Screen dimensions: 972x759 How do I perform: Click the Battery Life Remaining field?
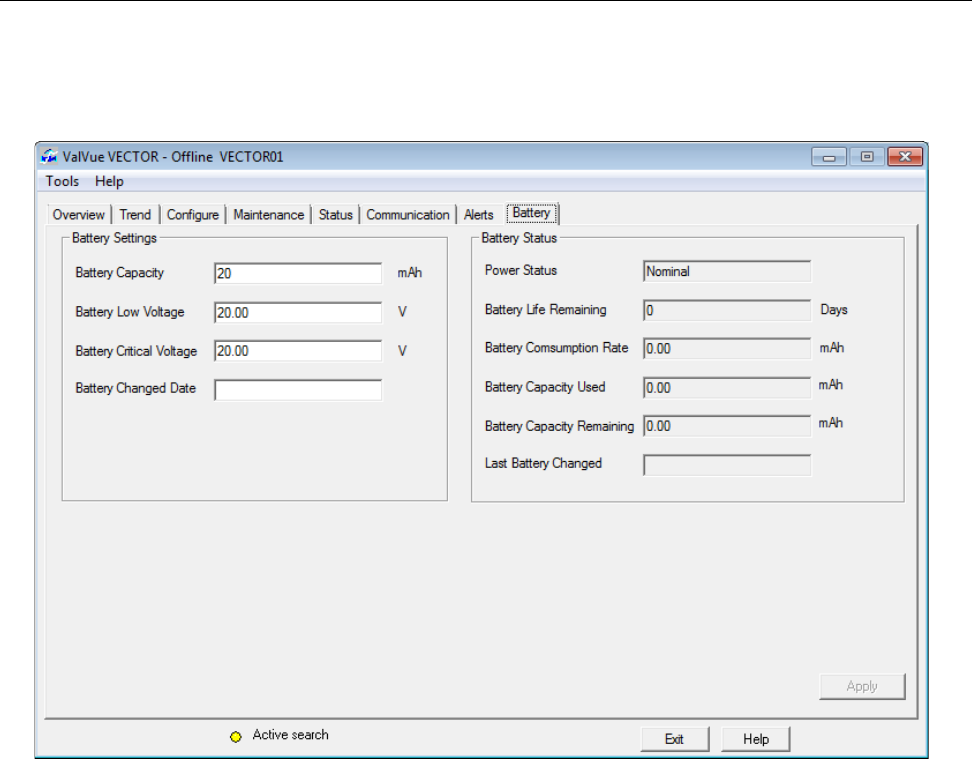pos(727,310)
